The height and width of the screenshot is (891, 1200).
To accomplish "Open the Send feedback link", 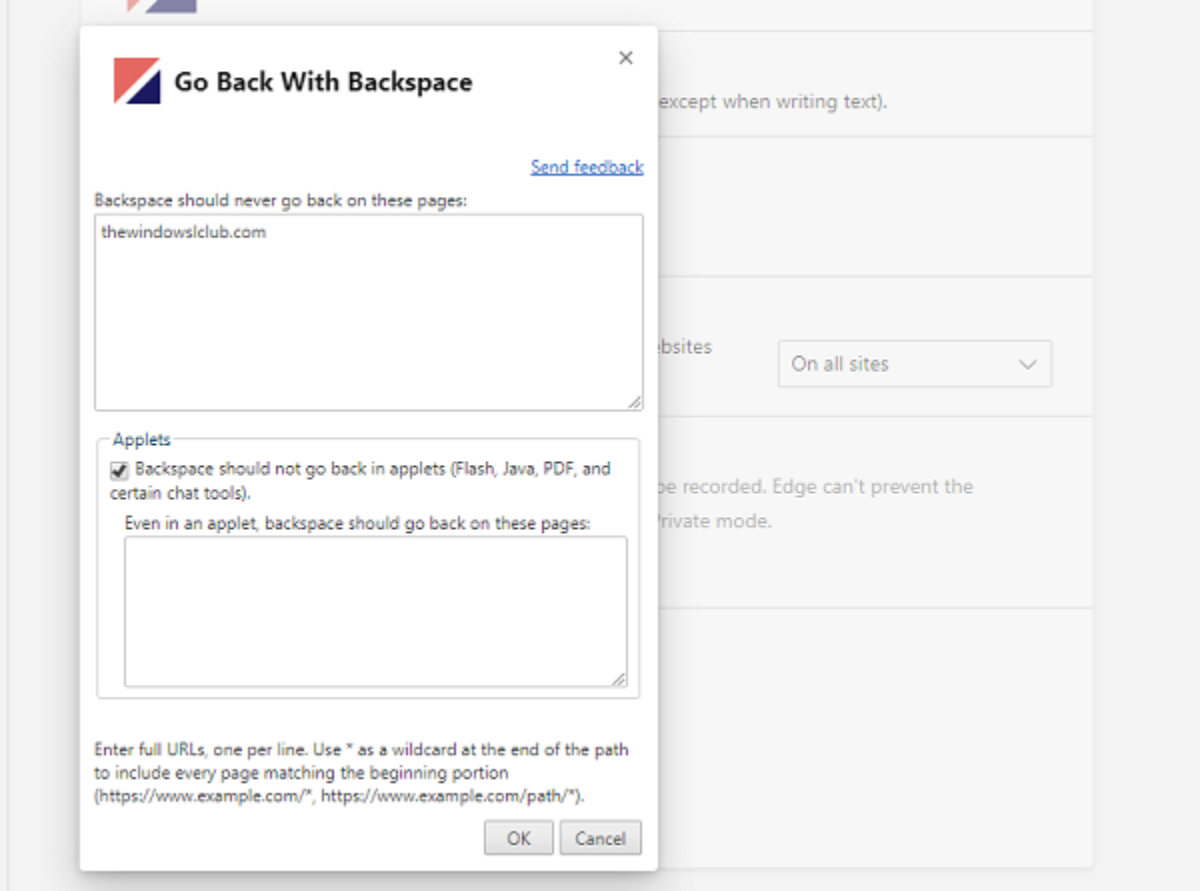I will click(x=587, y=167).
